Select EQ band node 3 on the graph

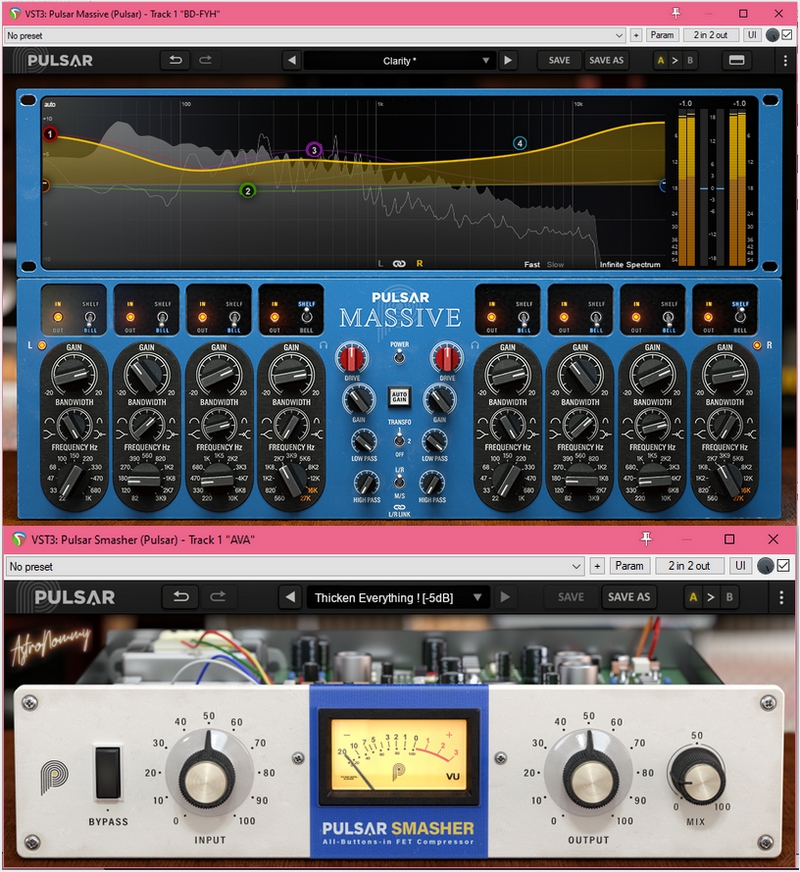(314, 150)
